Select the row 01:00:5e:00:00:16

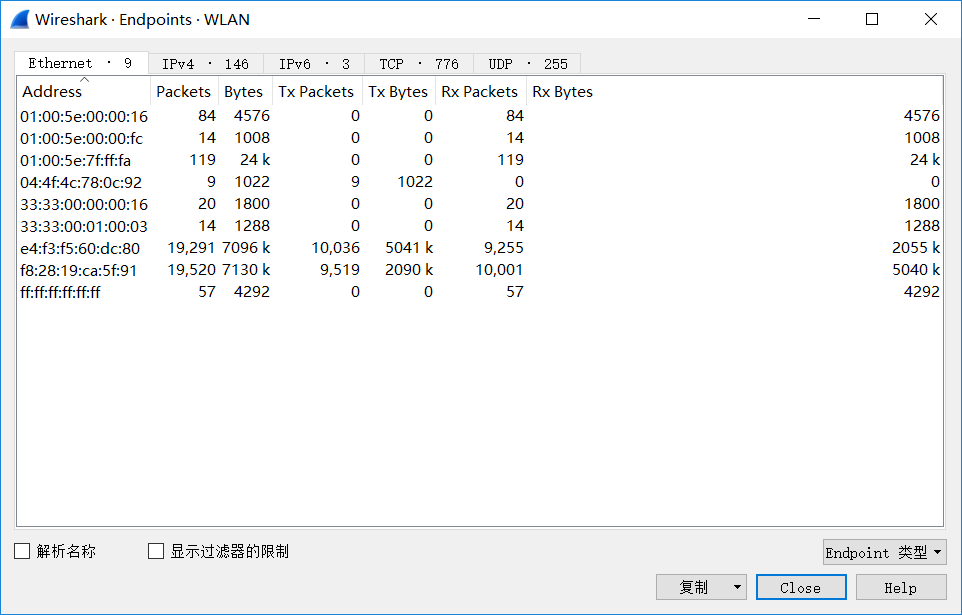(480, 116)
